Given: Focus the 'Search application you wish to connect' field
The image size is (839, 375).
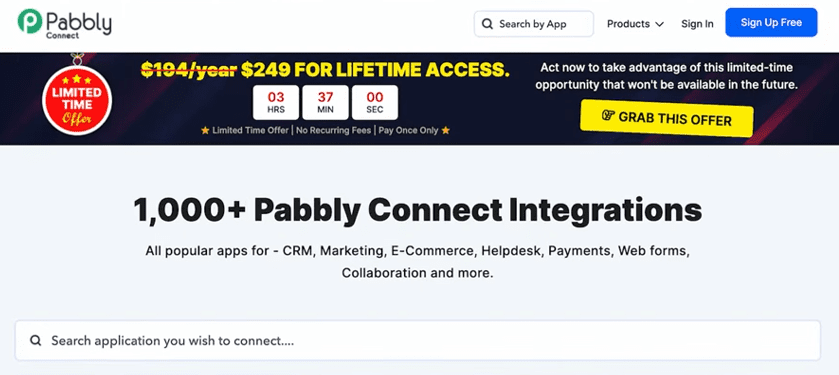Looking at the screenshot, I should point(417,341).
